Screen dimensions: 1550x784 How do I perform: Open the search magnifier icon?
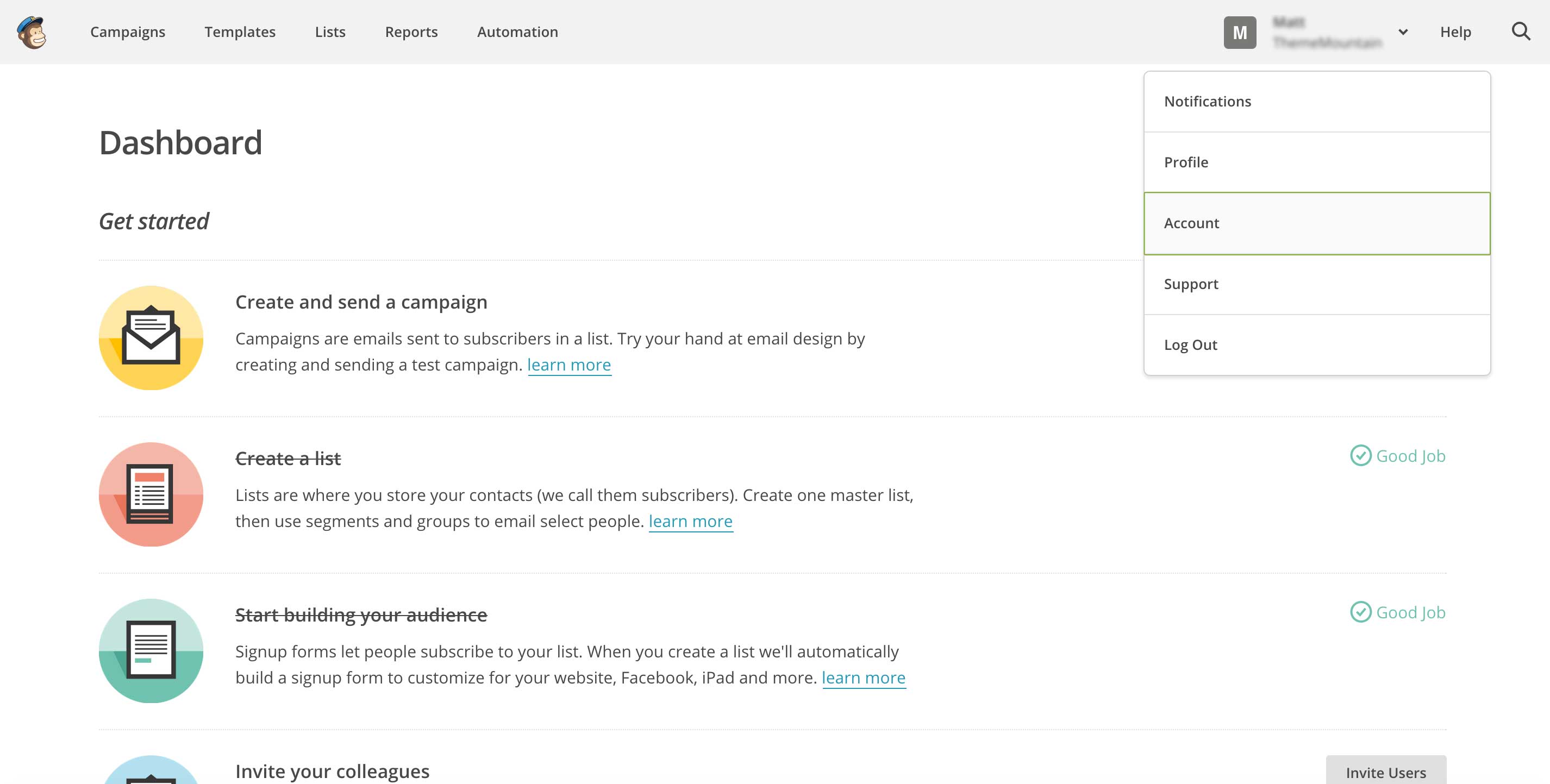coord(1521,32)
